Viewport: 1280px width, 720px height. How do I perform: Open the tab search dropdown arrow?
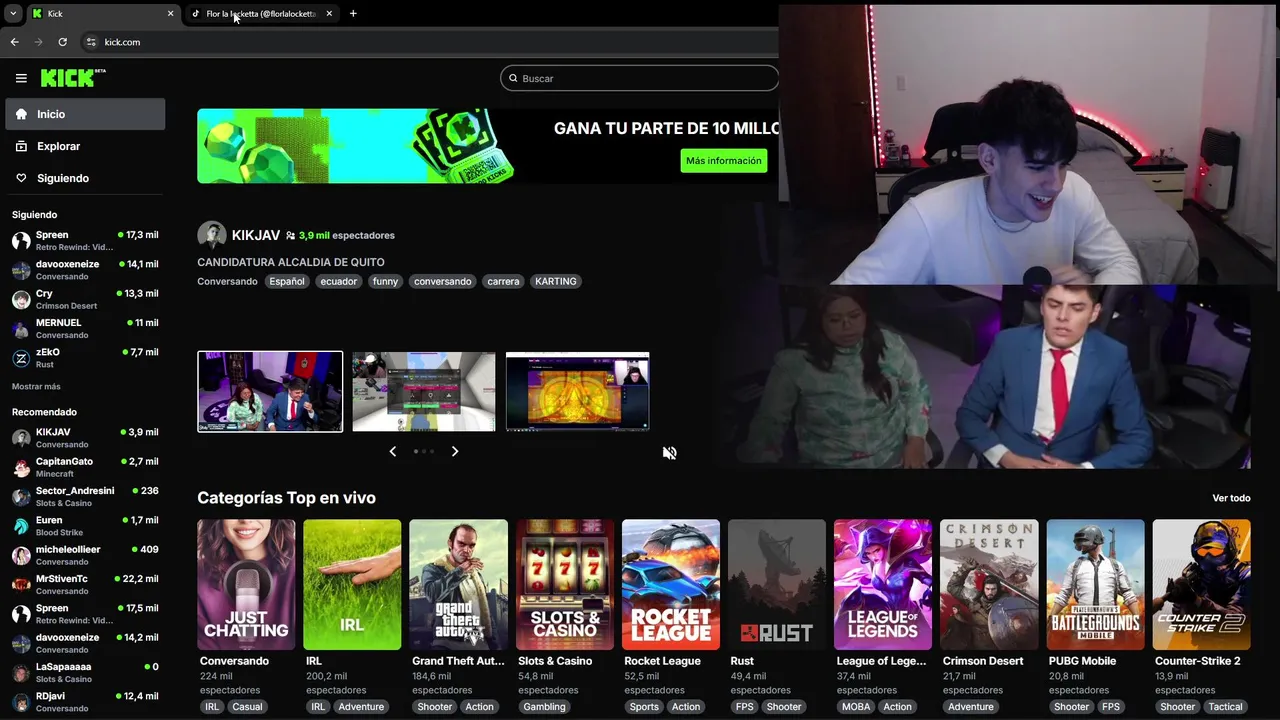click(x=13, y=13)
